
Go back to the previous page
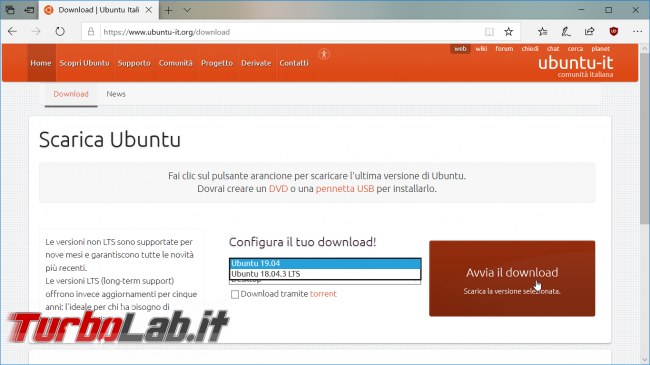[12, 32]
